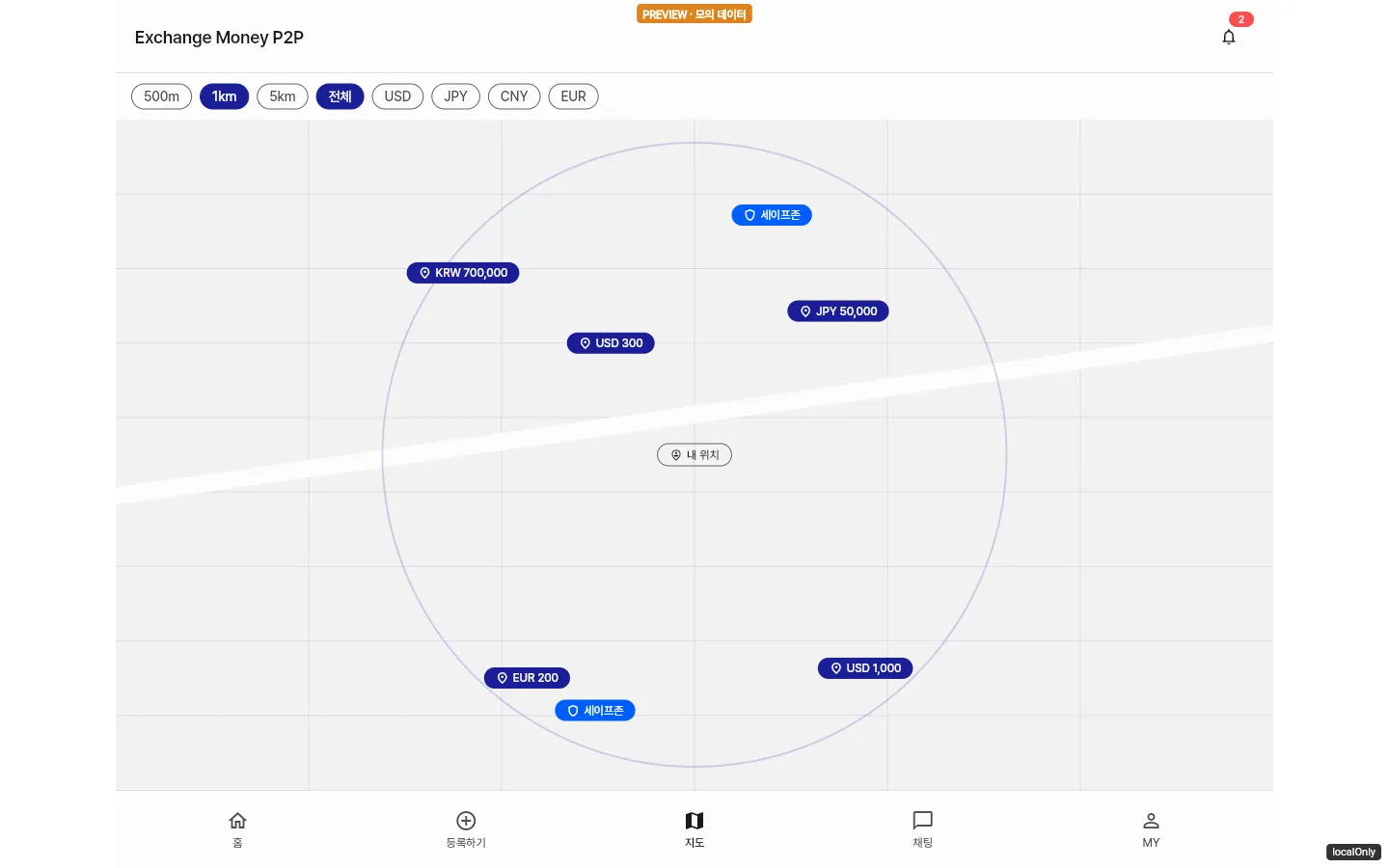Open notifications bell icon

(1229, 38)
